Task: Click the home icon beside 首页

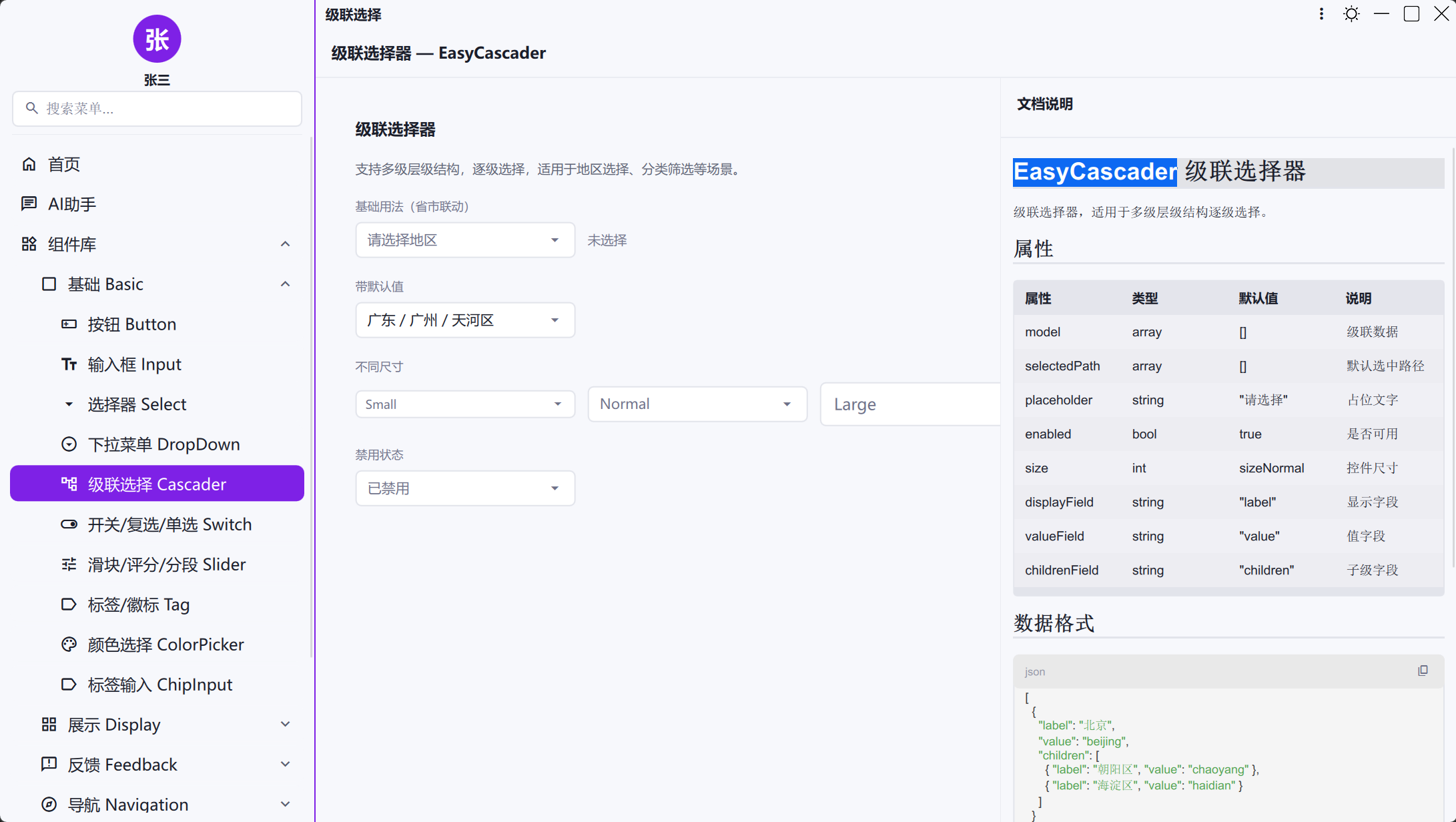Action: (29, 164)
